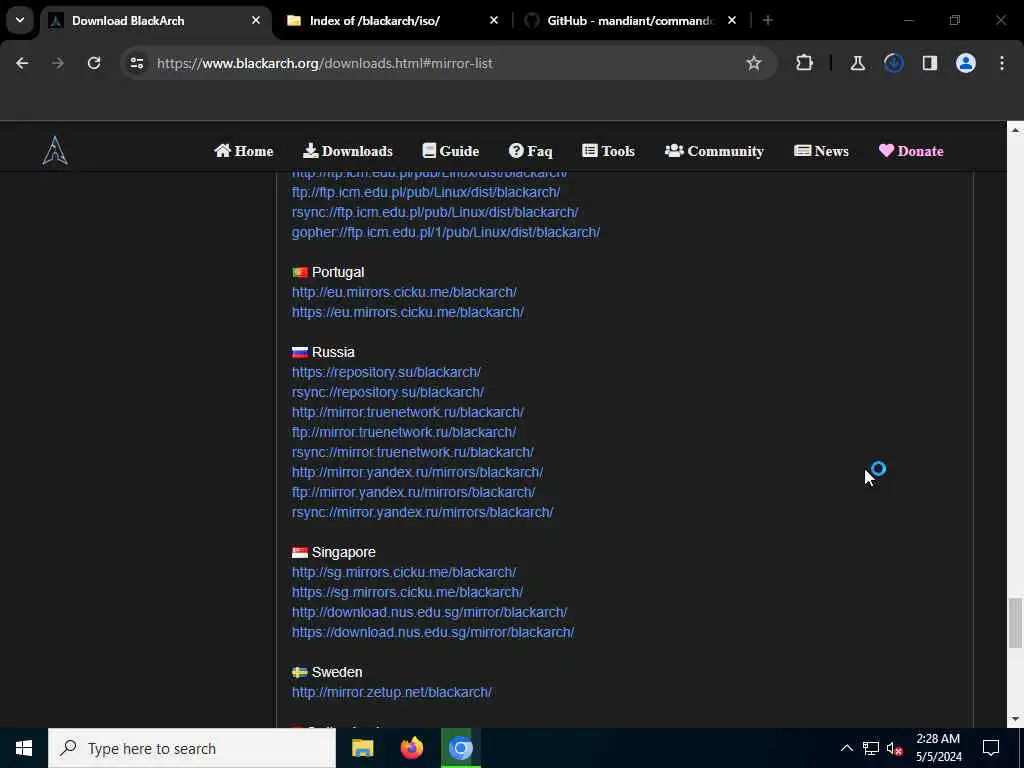
Task: Open http://download.nus.edu.sg/mirror/blackarch/ link
Action: 430,612
